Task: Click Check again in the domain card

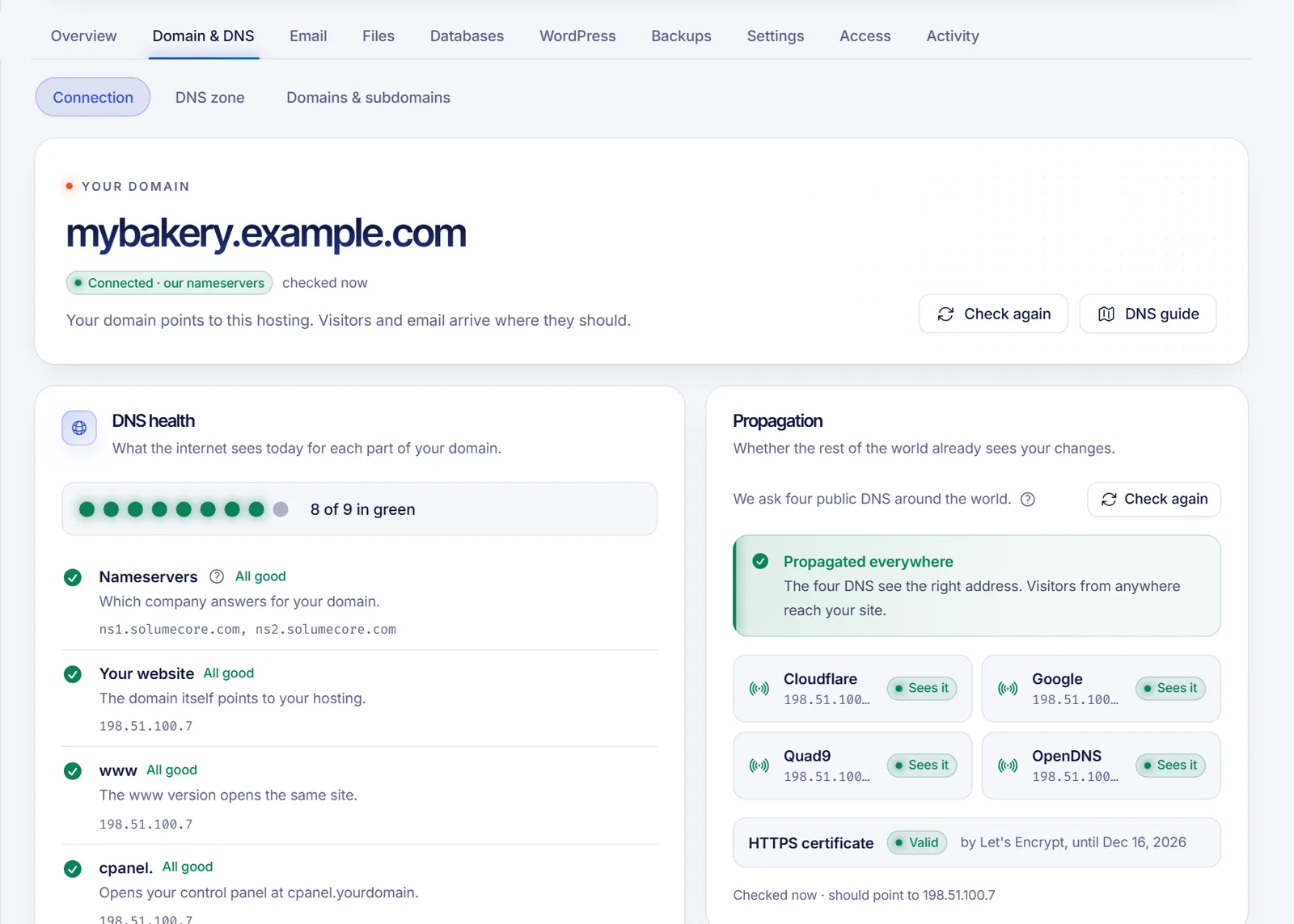Action: [x=993, y=314]
